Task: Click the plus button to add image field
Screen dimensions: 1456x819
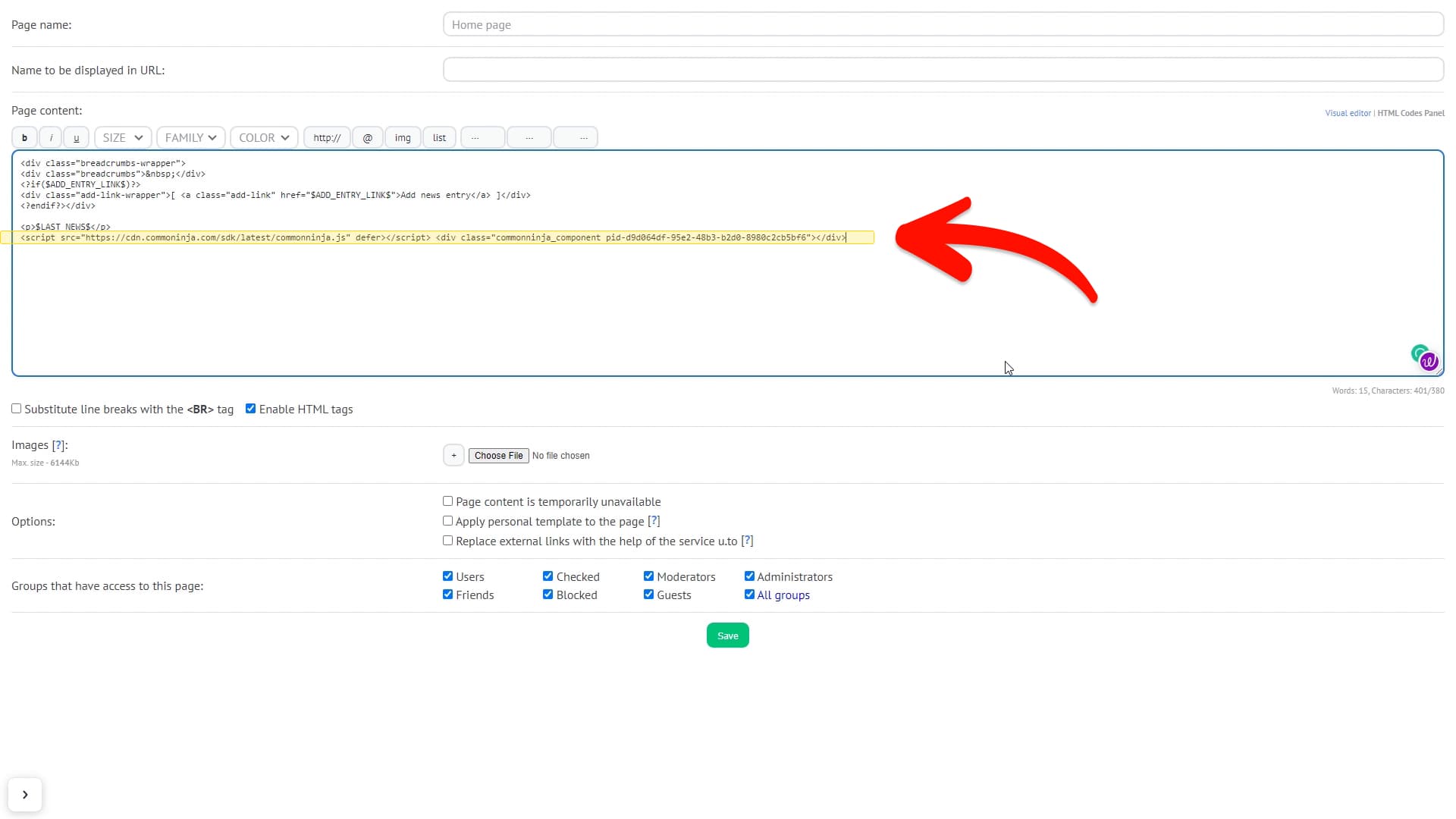Action: click(453, 456)
